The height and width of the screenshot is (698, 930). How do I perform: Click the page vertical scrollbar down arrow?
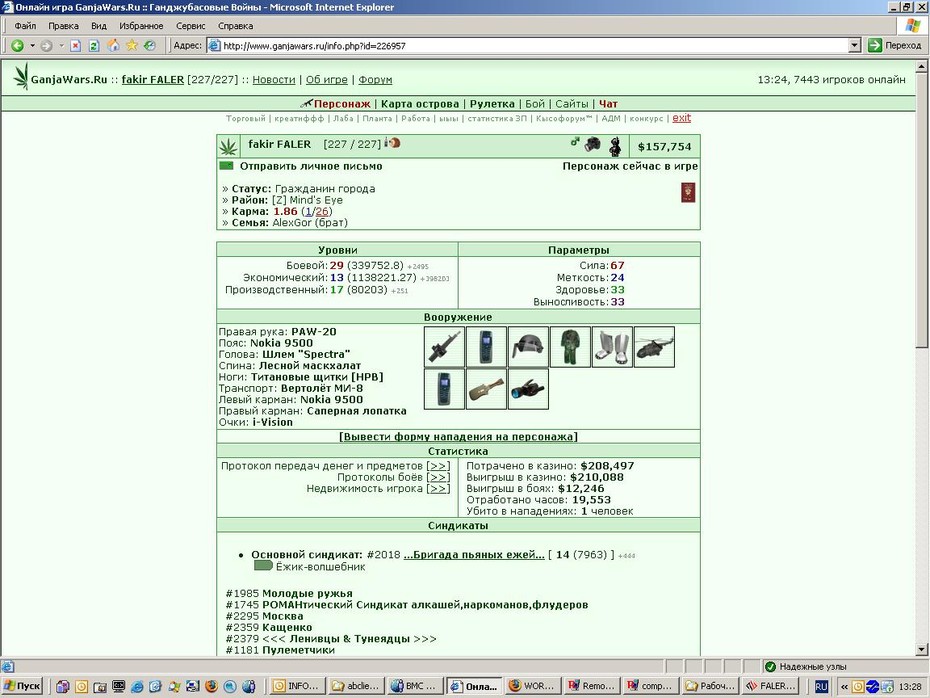click(x=922, y=649)
